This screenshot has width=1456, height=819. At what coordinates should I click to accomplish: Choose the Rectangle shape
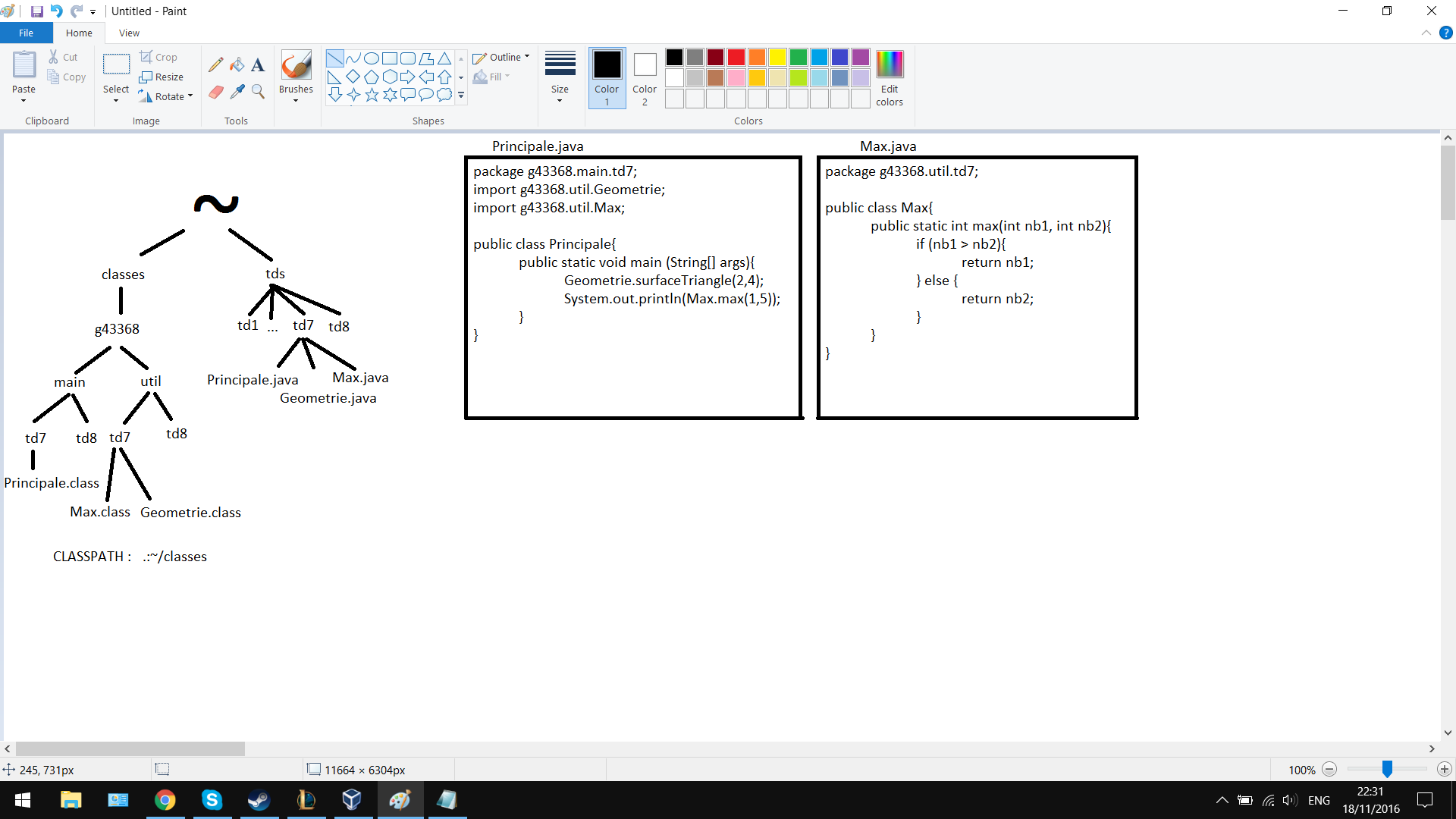tap(390, 58)
